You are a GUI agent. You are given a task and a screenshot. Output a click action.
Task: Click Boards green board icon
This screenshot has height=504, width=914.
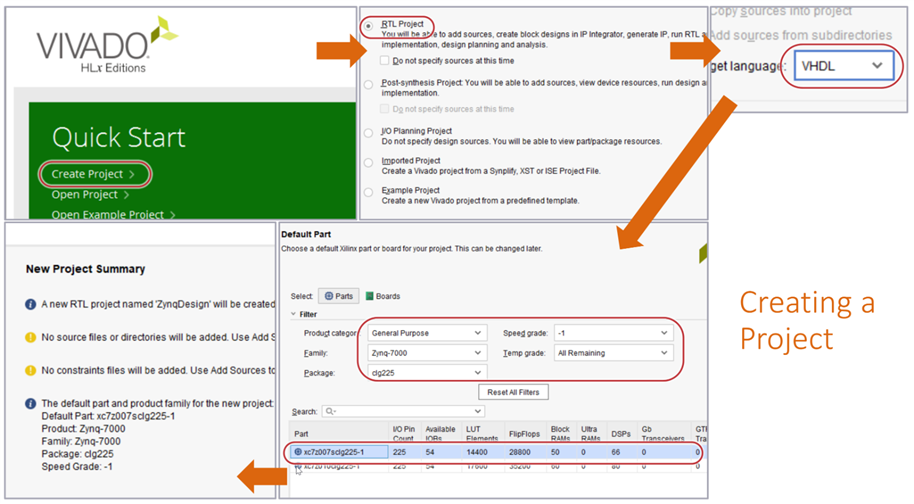369,296
